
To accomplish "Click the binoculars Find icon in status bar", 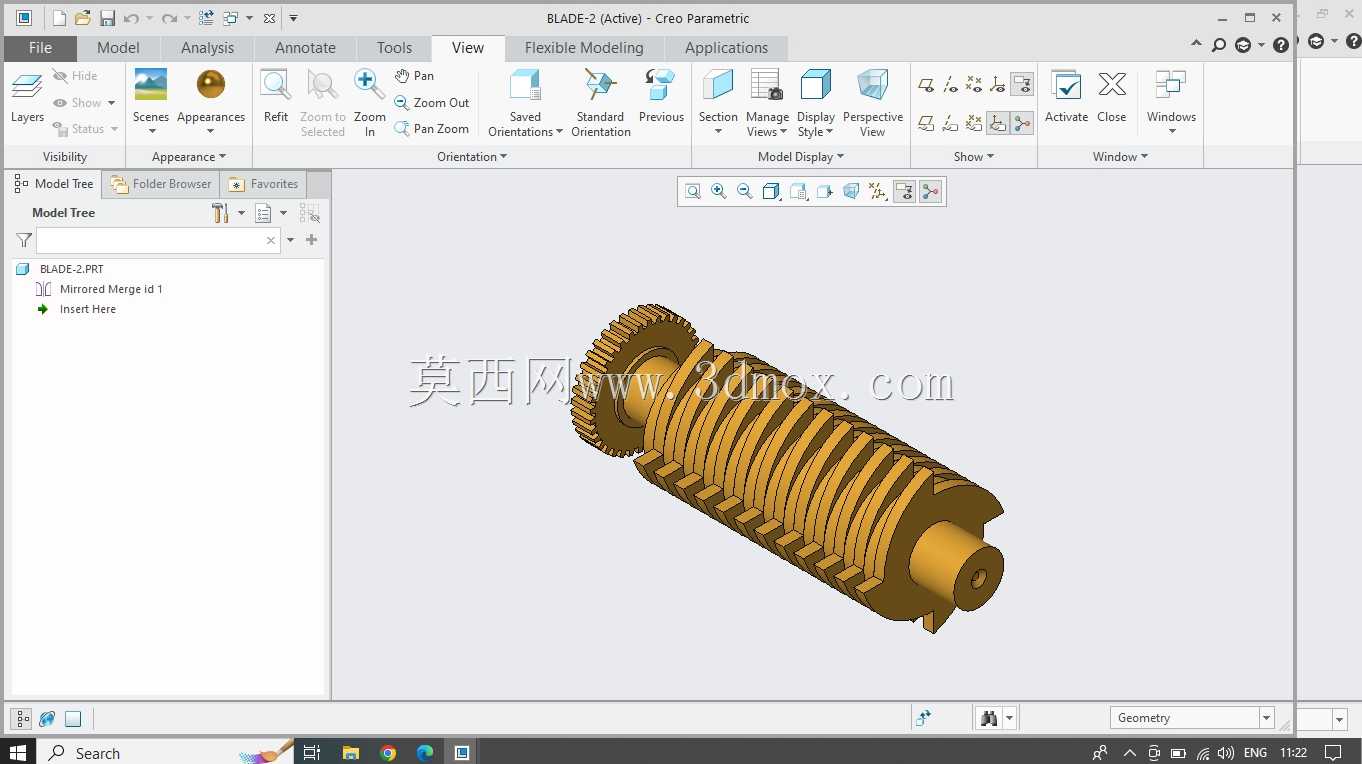I will (x=990, y=718).
